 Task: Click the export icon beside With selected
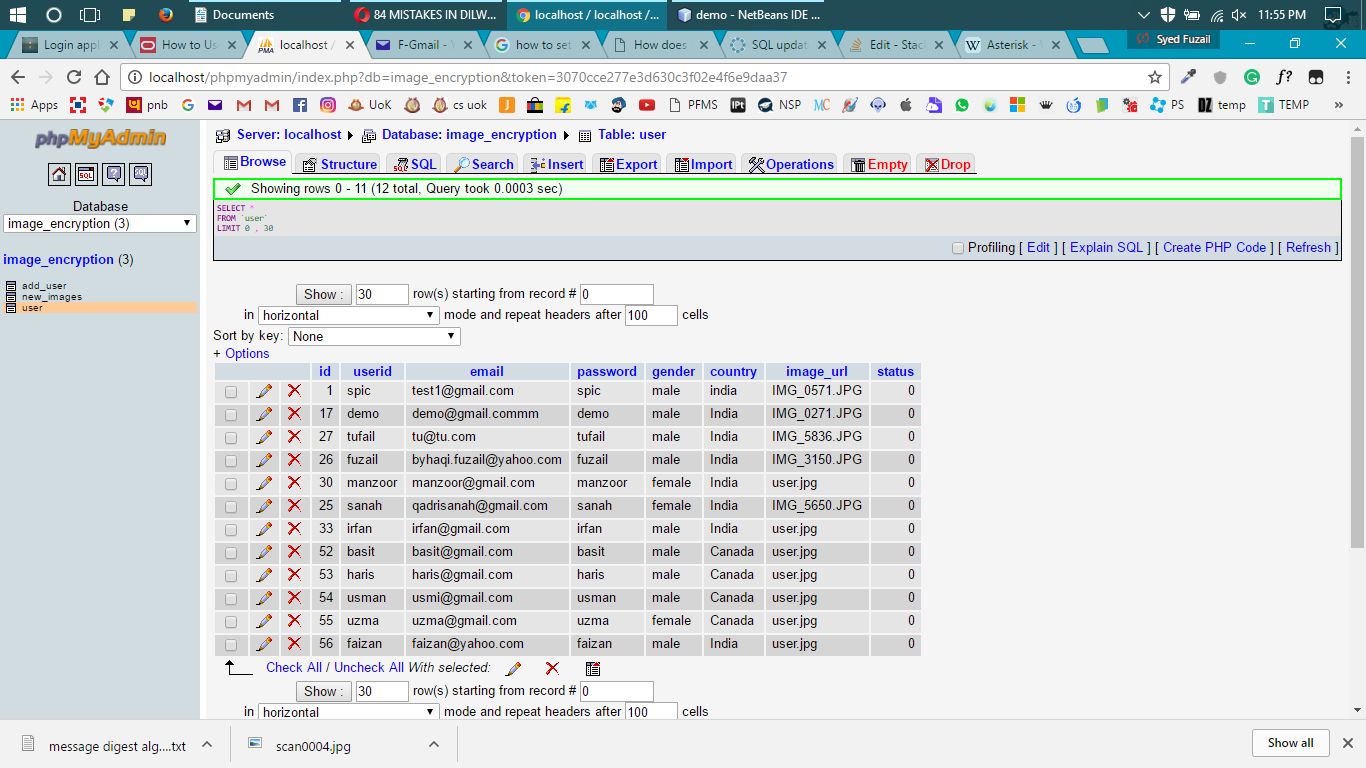(593, 668)
